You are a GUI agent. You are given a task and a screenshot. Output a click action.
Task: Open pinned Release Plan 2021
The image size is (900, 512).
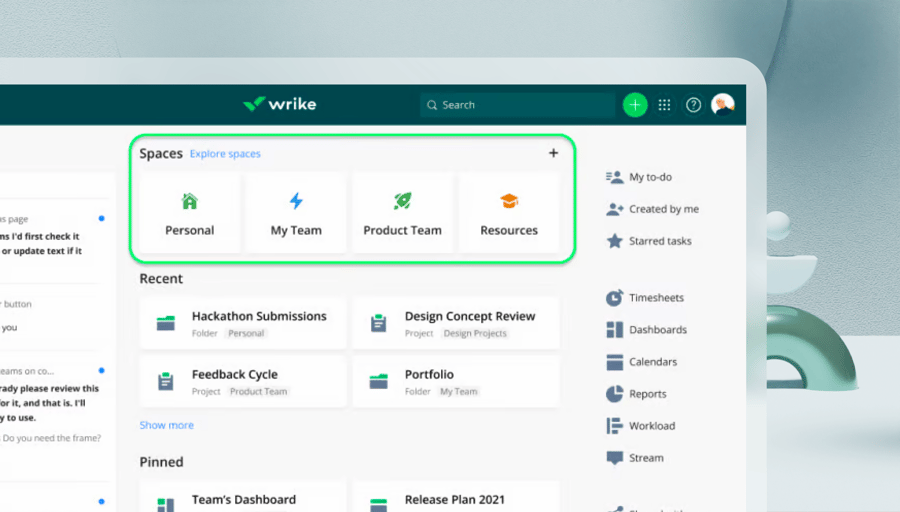(x=456, y=497)
